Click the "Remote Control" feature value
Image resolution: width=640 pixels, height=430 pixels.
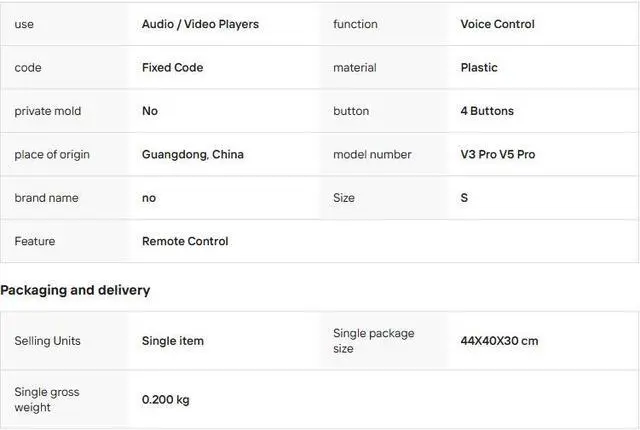tap(185, 241)
